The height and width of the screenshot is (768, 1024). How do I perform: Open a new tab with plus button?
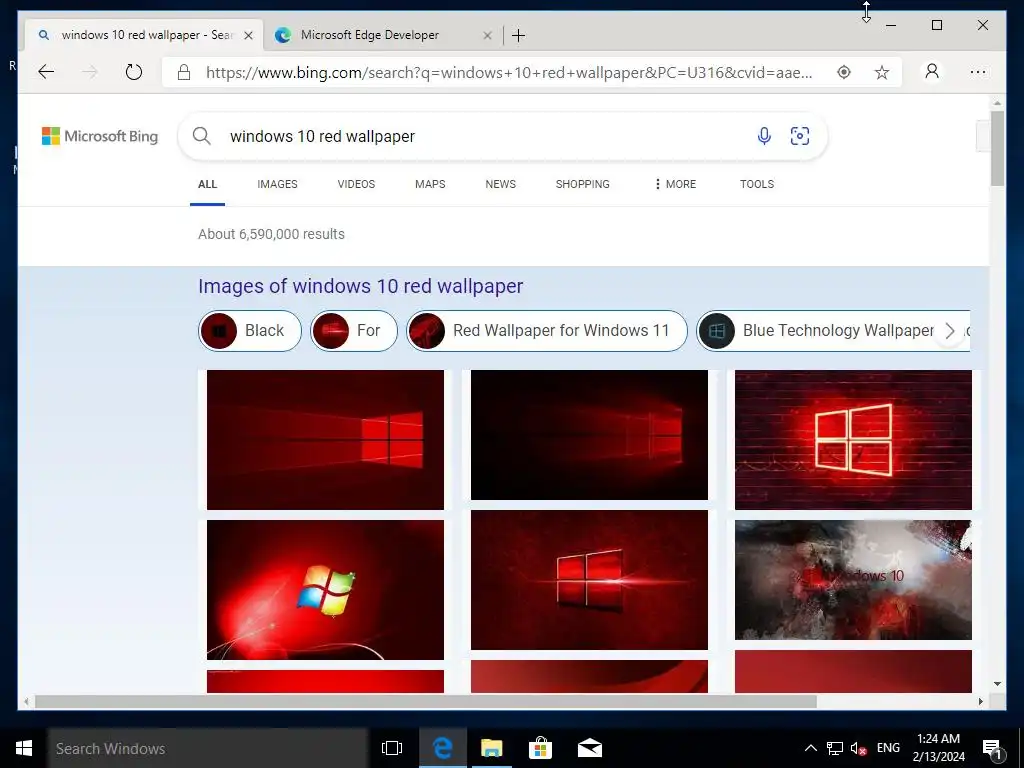(519, 35)
